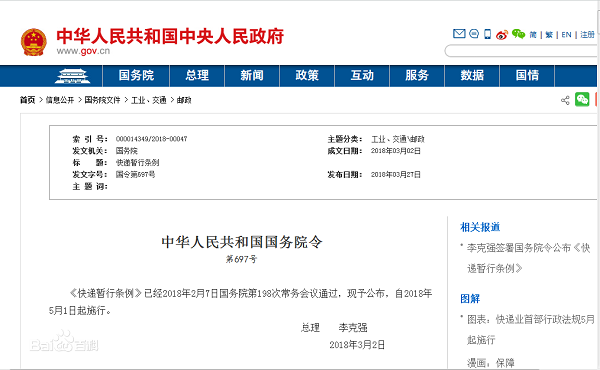This screenshot has height=370, width=600.
Task: Click the 首页 breadcrumb link
Action: 28,100
